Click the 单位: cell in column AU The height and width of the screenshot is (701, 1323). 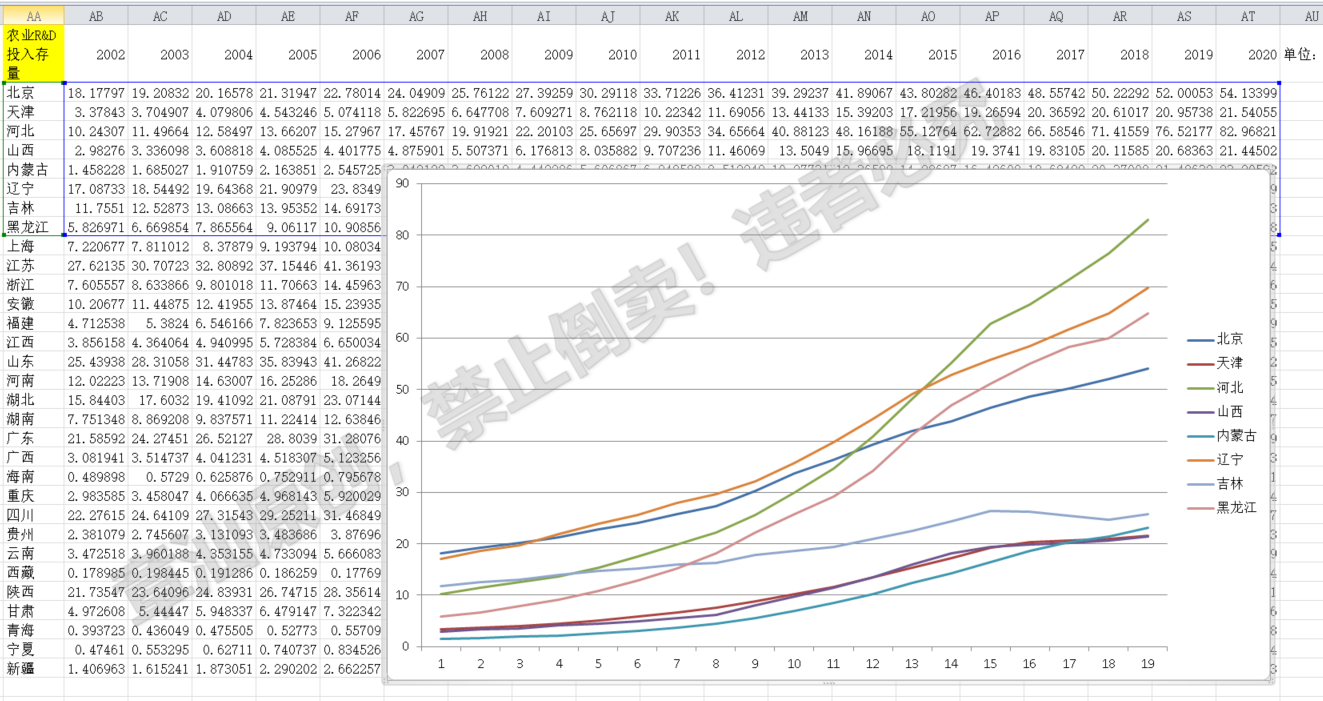1301,54
